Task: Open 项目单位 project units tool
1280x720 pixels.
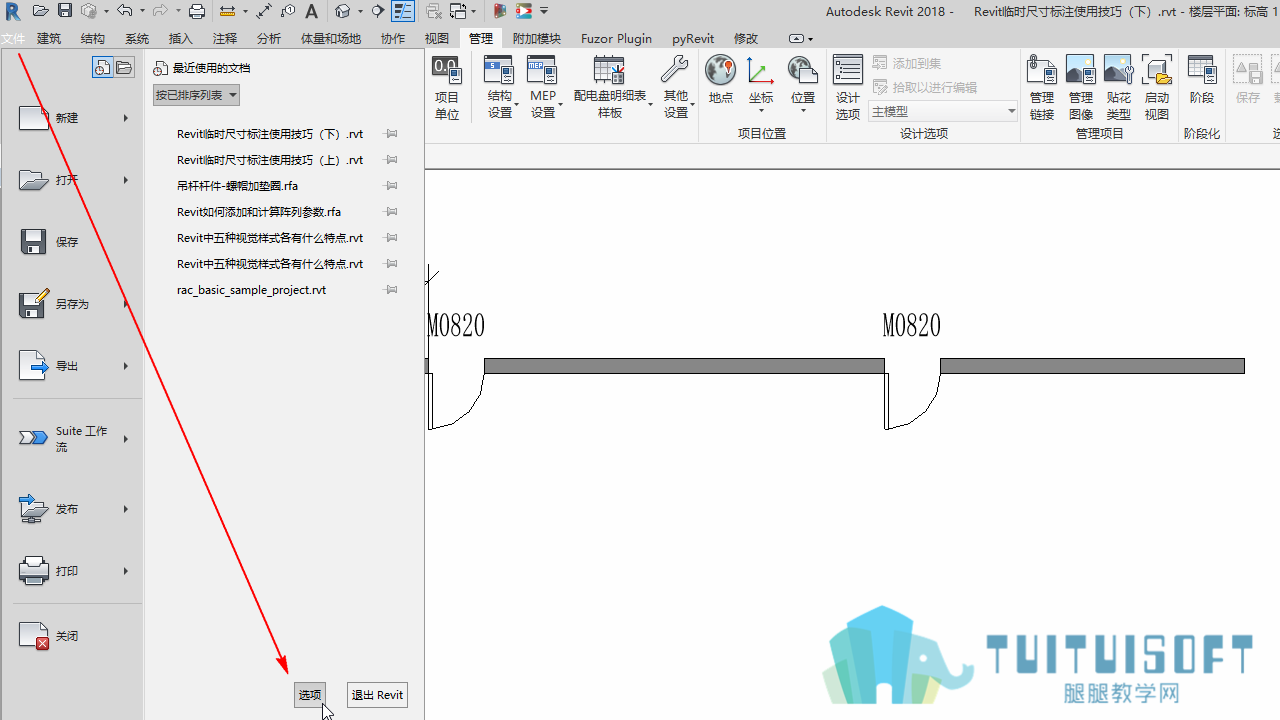Action: click(446, 88)
